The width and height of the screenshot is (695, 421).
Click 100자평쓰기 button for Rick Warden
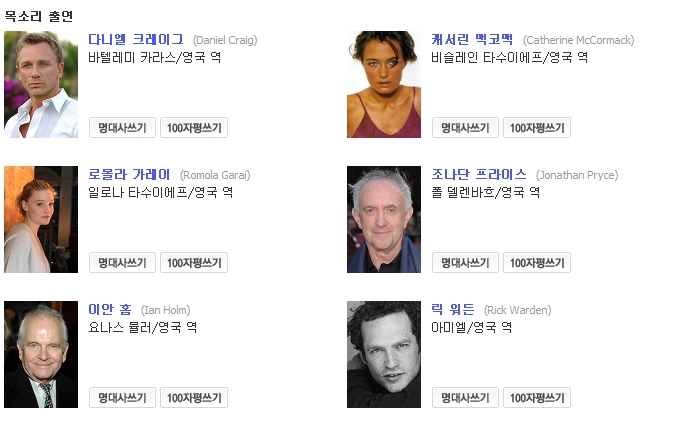pos(537,398)
